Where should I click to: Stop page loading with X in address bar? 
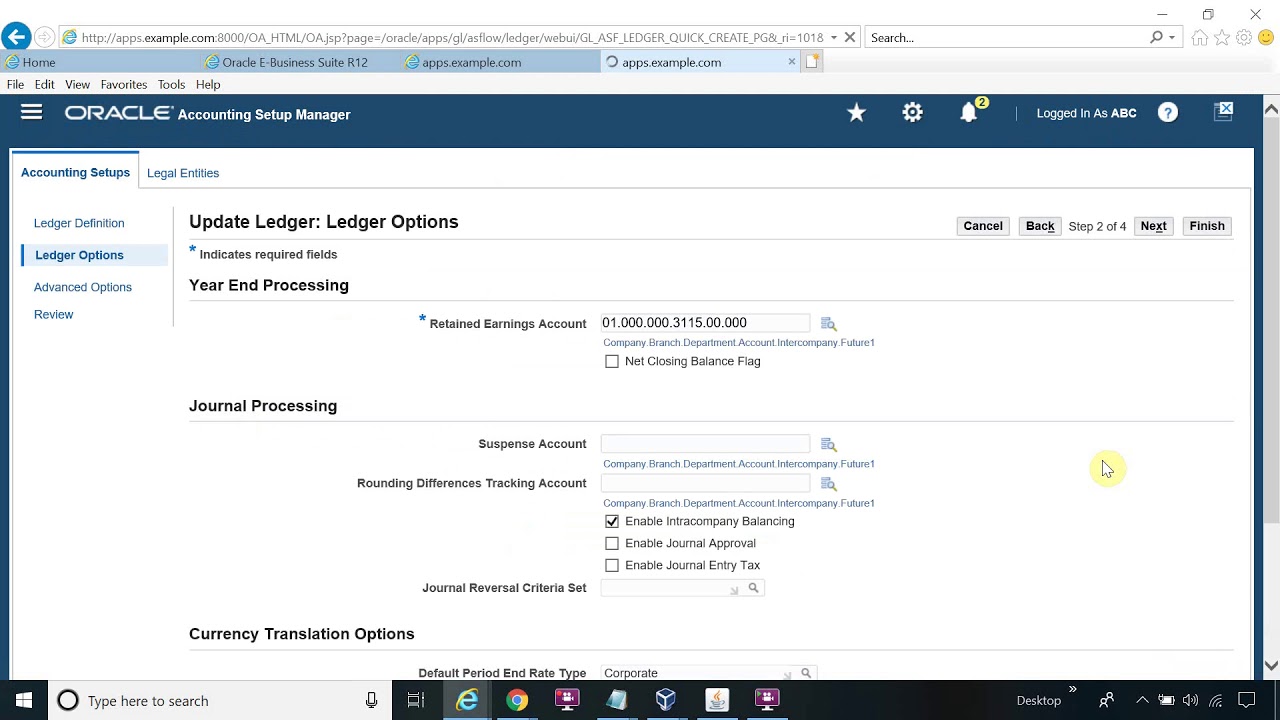coord(850,37)
